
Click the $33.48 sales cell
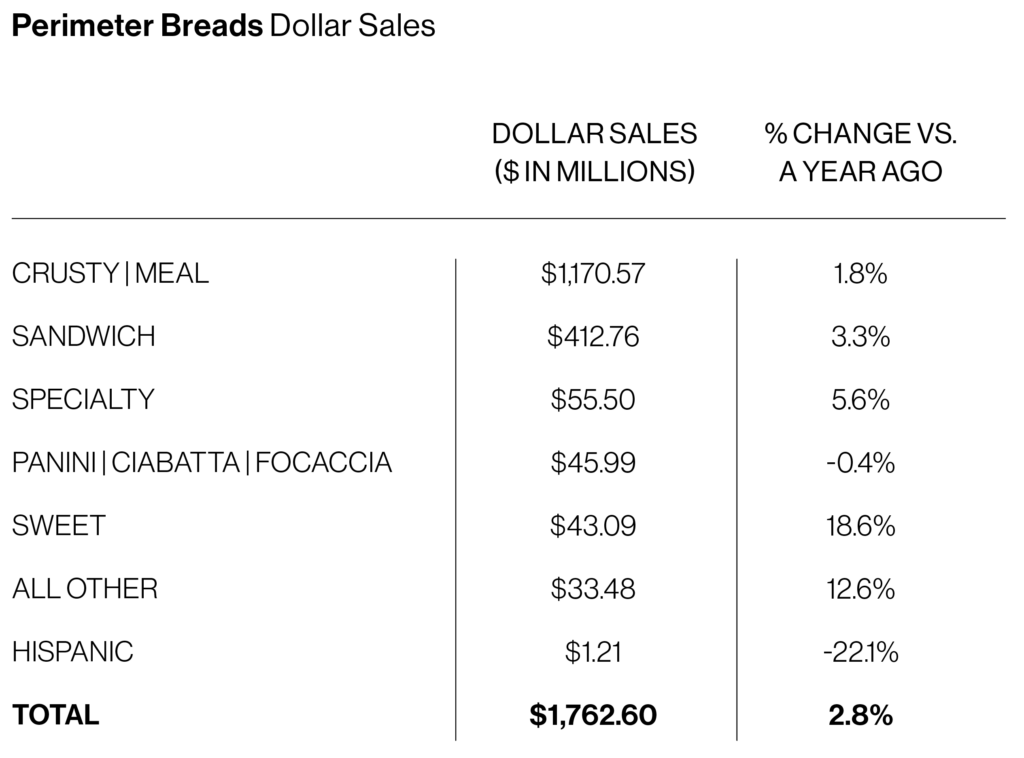[593, 588]
